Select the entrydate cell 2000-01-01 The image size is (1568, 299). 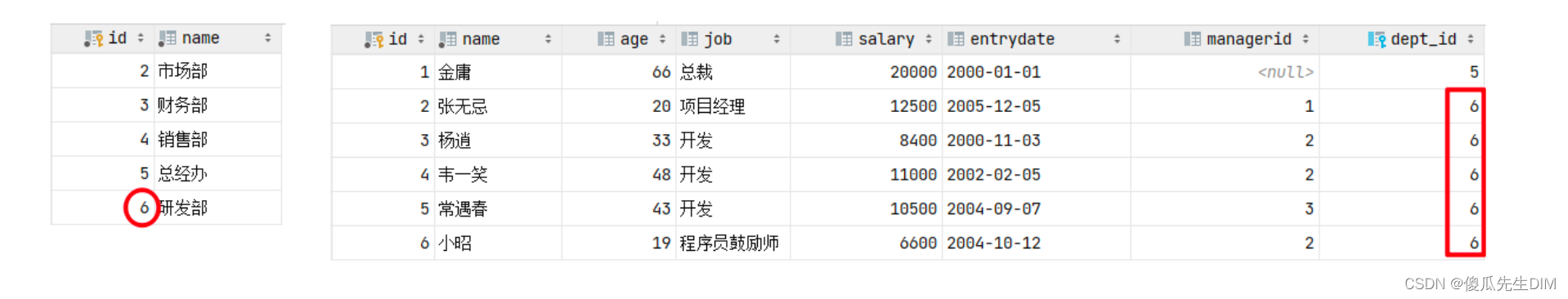(1037, 72)
